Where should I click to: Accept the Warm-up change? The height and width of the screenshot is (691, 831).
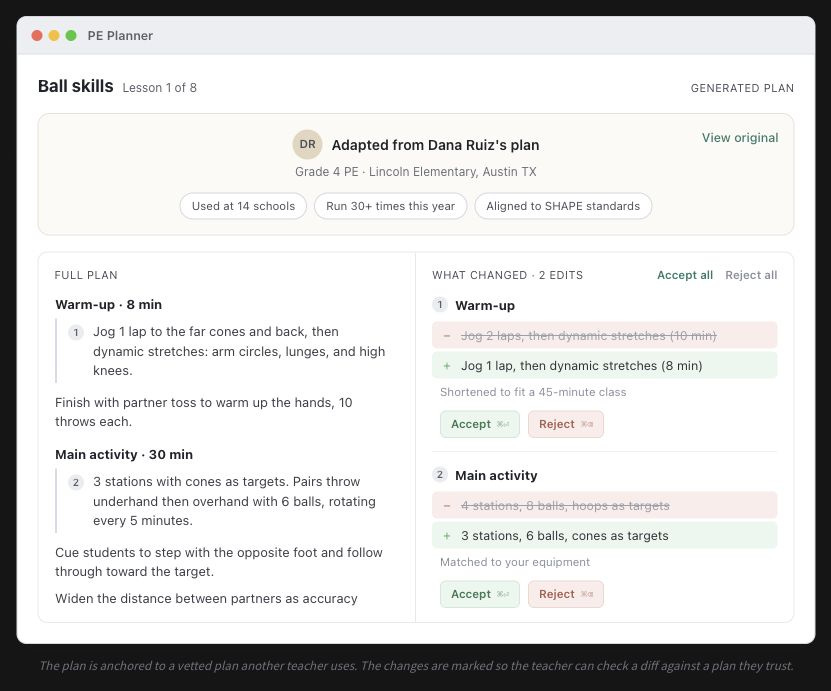(x=480, y=424)
